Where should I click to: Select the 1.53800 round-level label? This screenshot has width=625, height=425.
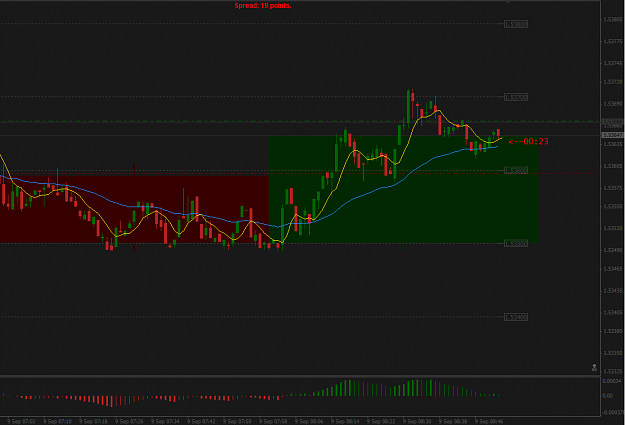coord(516,24)
